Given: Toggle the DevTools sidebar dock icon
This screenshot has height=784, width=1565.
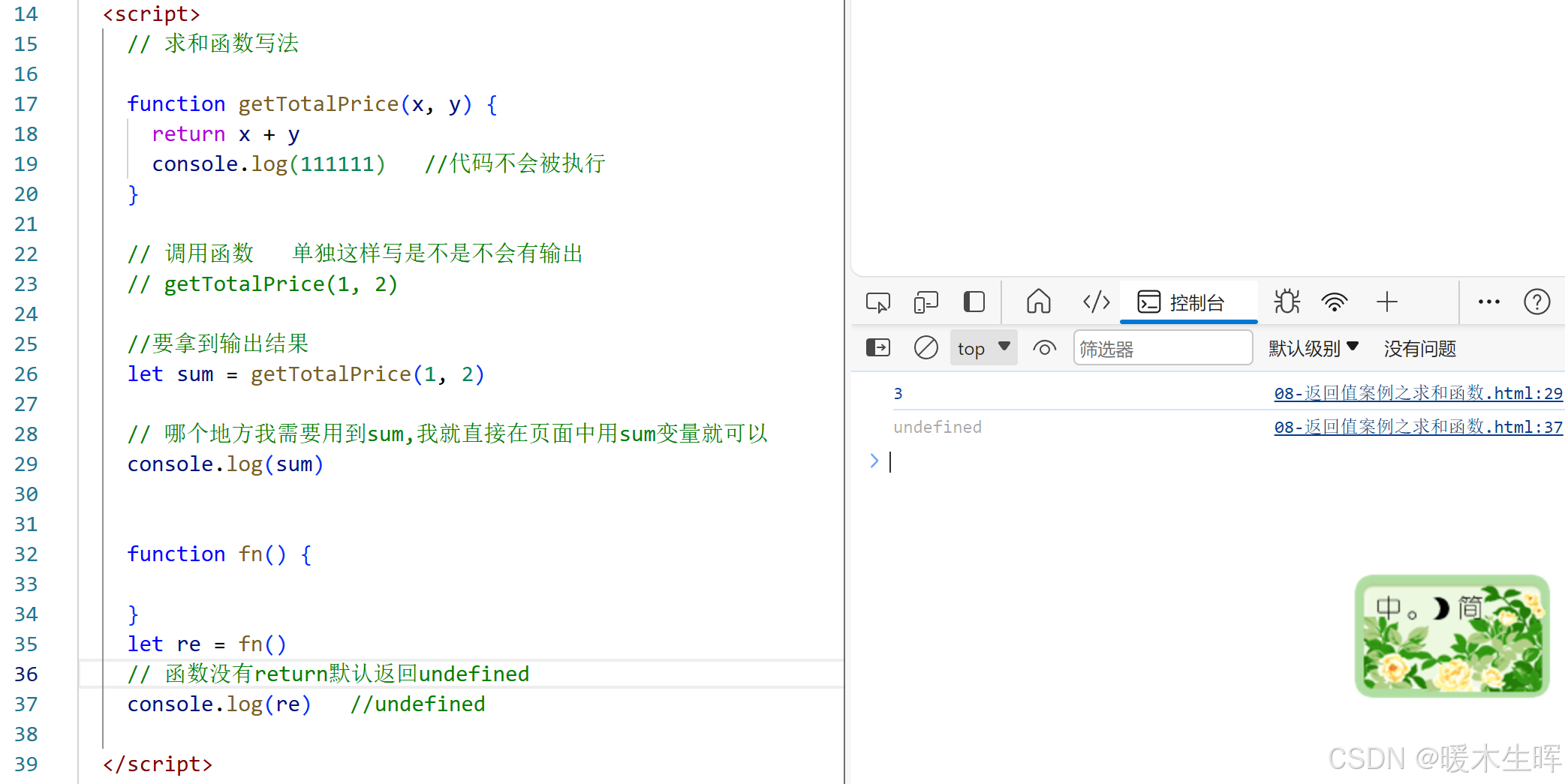Looking at the screenshot, I should pos(974,302).
